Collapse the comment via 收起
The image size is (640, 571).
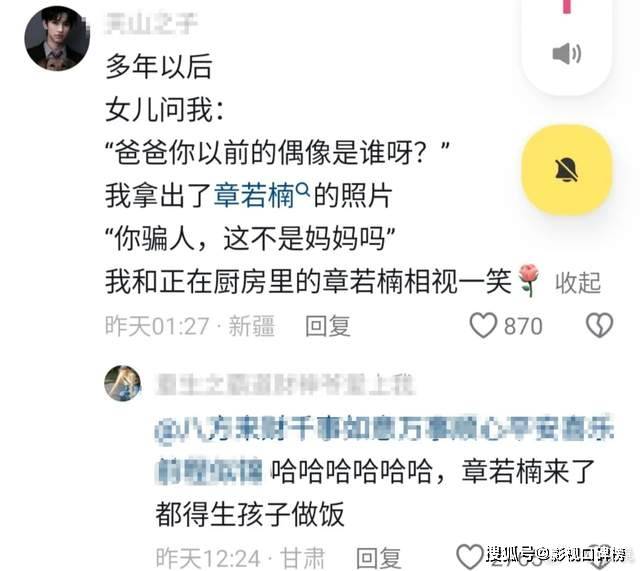[x=578, y=283]
